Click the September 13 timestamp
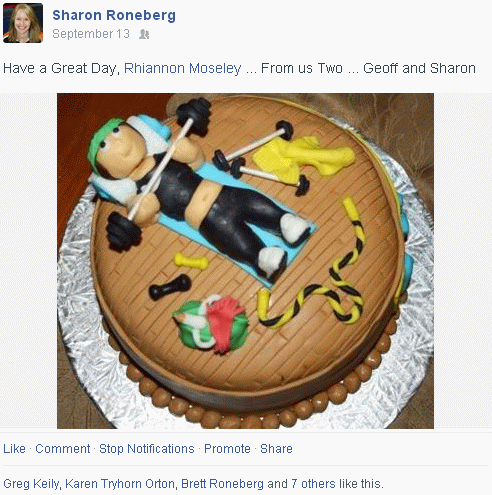 pos(91,34)
